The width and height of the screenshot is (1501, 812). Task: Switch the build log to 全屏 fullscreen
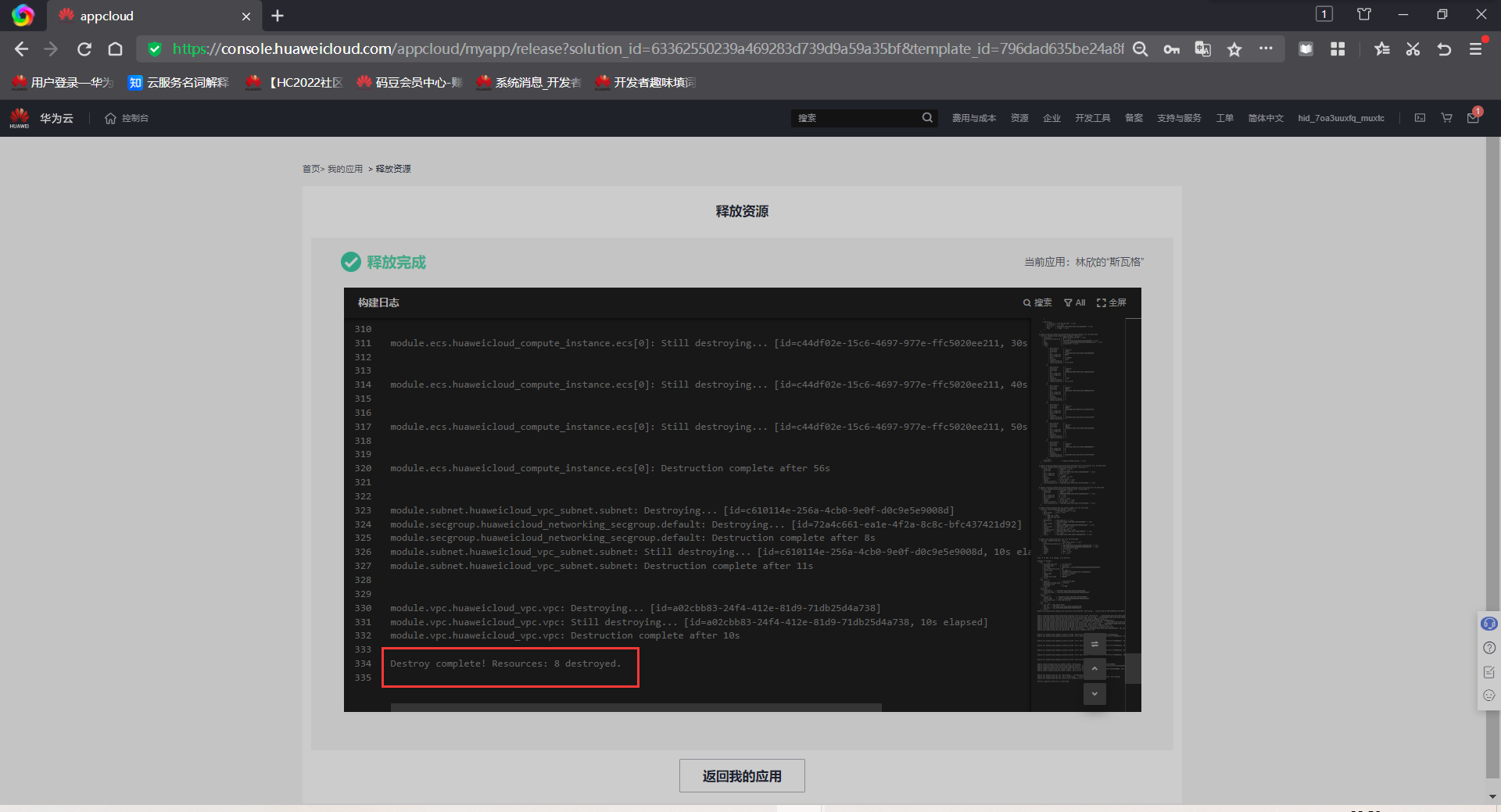pos(1111,302)
